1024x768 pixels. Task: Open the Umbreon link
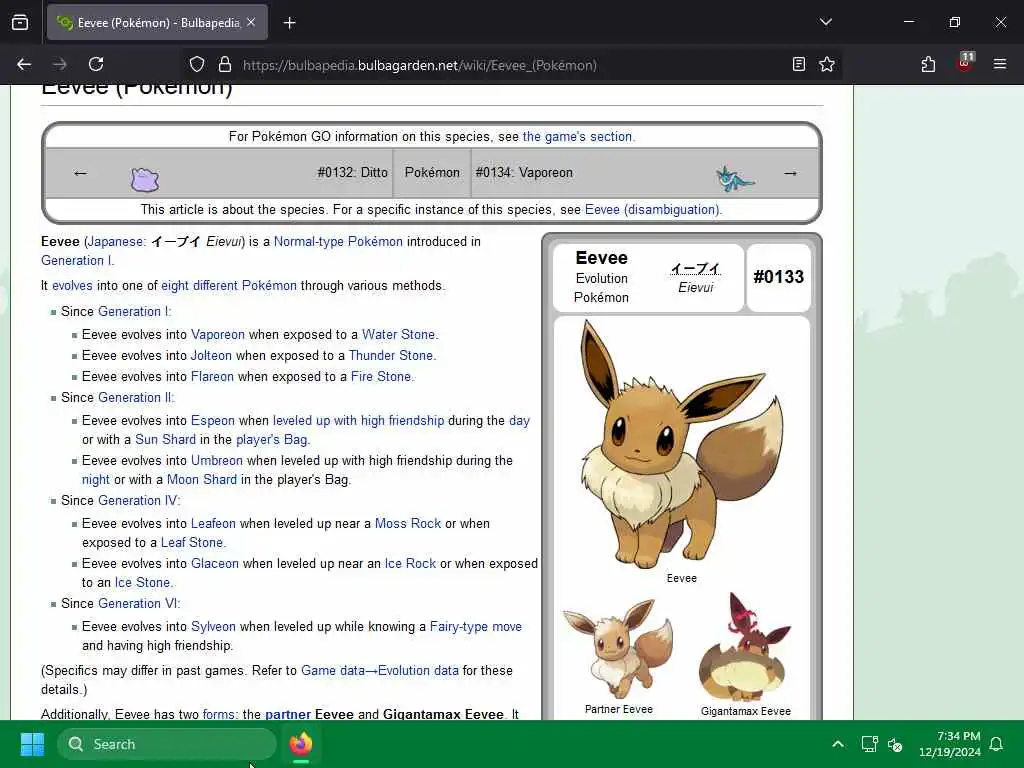coord(216,460)
